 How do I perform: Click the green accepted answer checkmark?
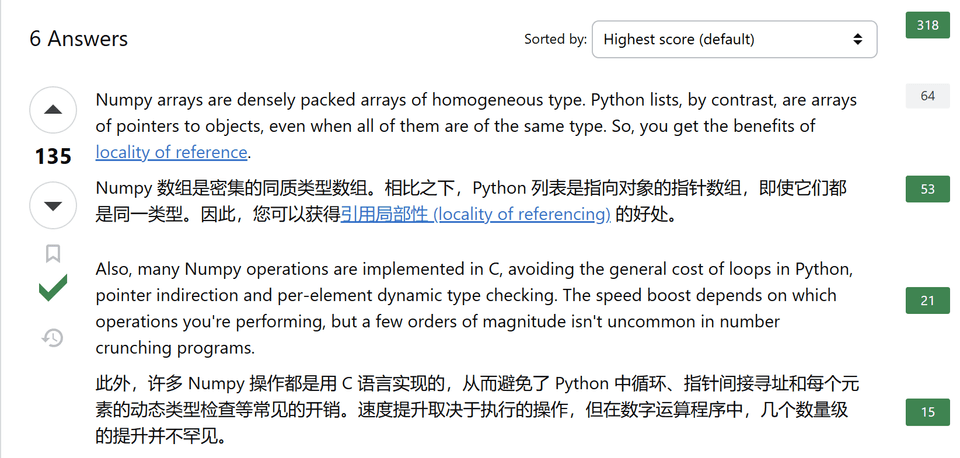(53, 290)
